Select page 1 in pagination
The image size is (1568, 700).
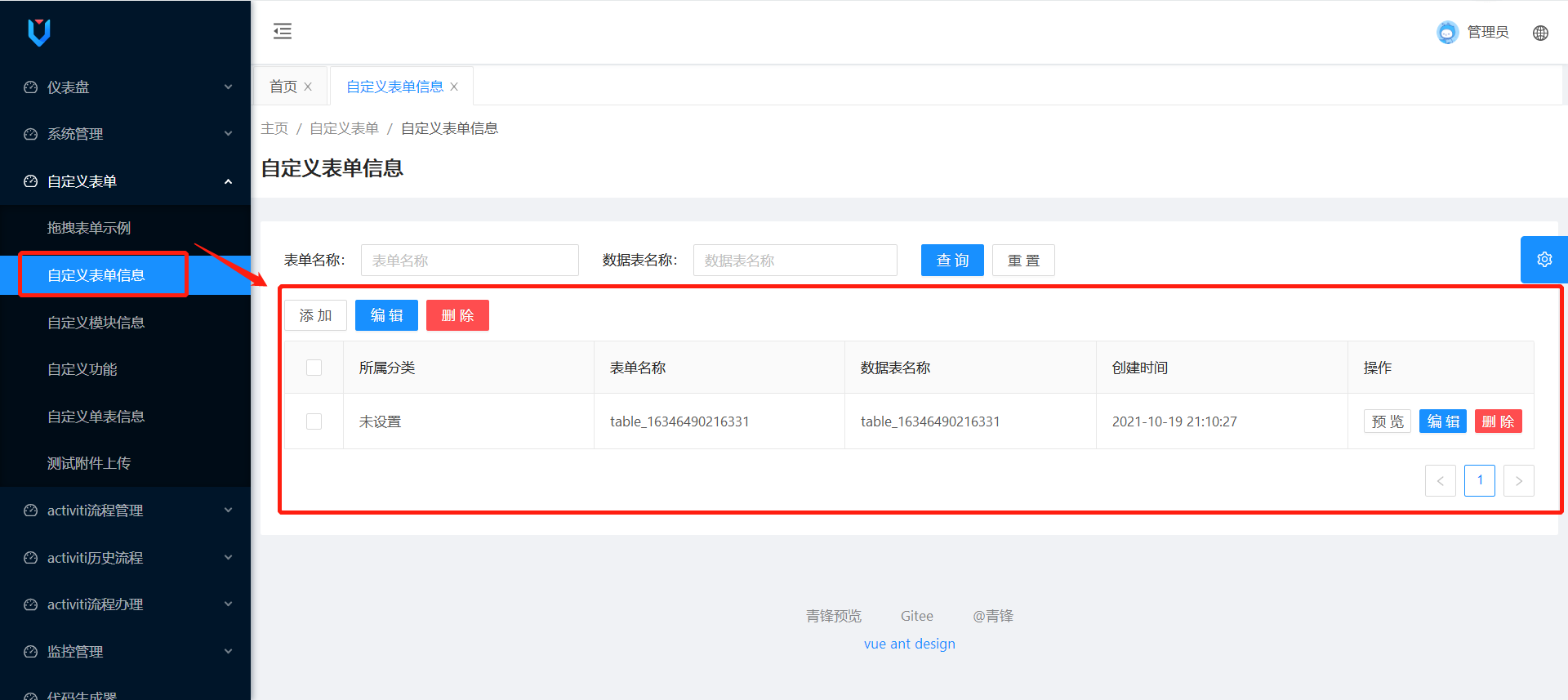click(1480, 480)
